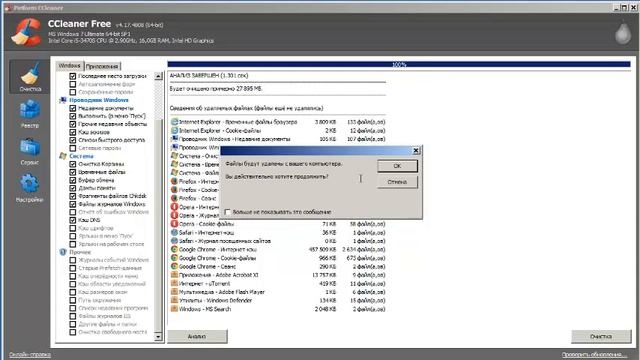Uncheck Временные файлы checkbox
Viewport: 640px width, 360px height.
click(x=73, y=172)
